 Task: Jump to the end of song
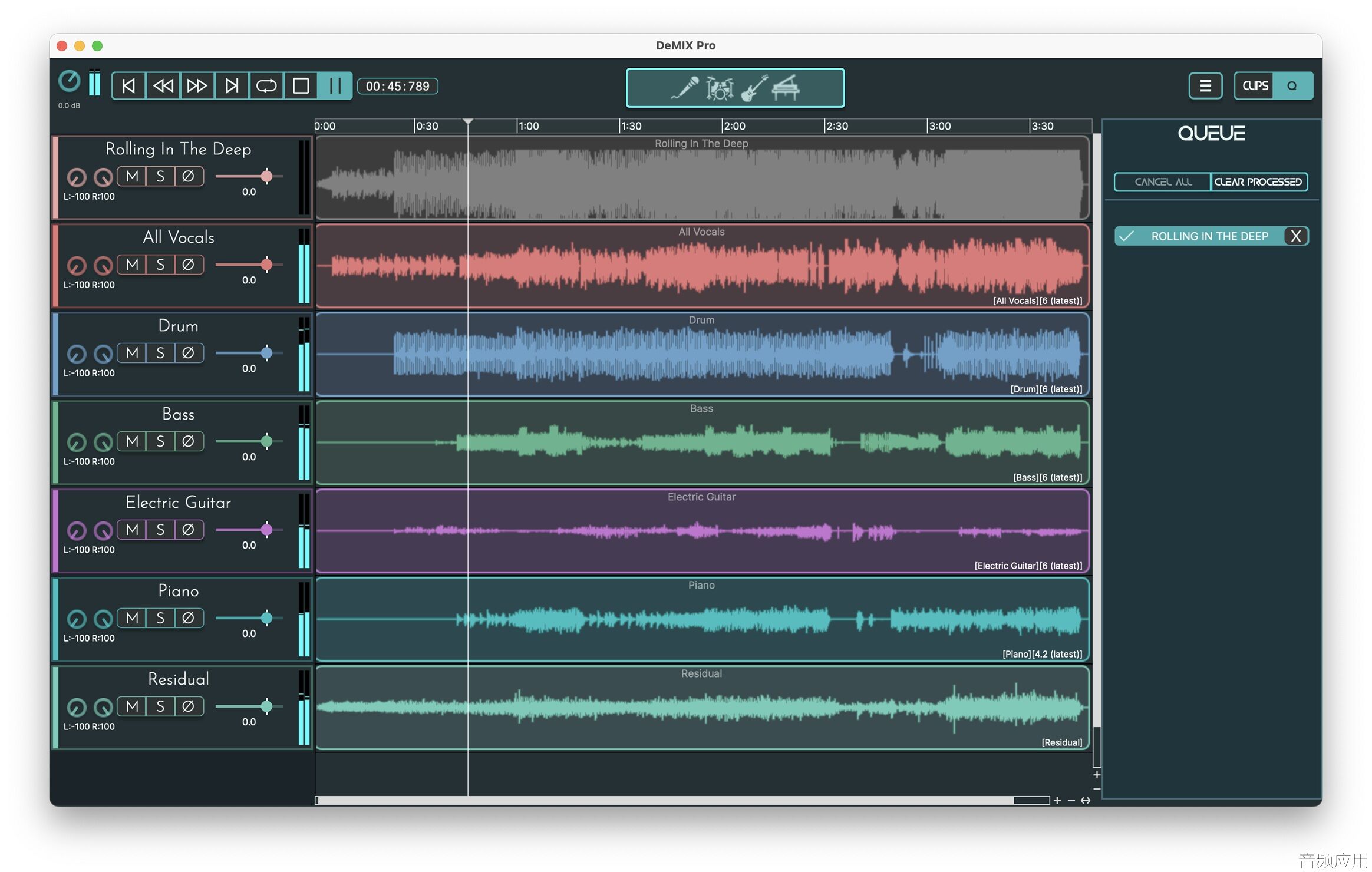click(232, 86)
